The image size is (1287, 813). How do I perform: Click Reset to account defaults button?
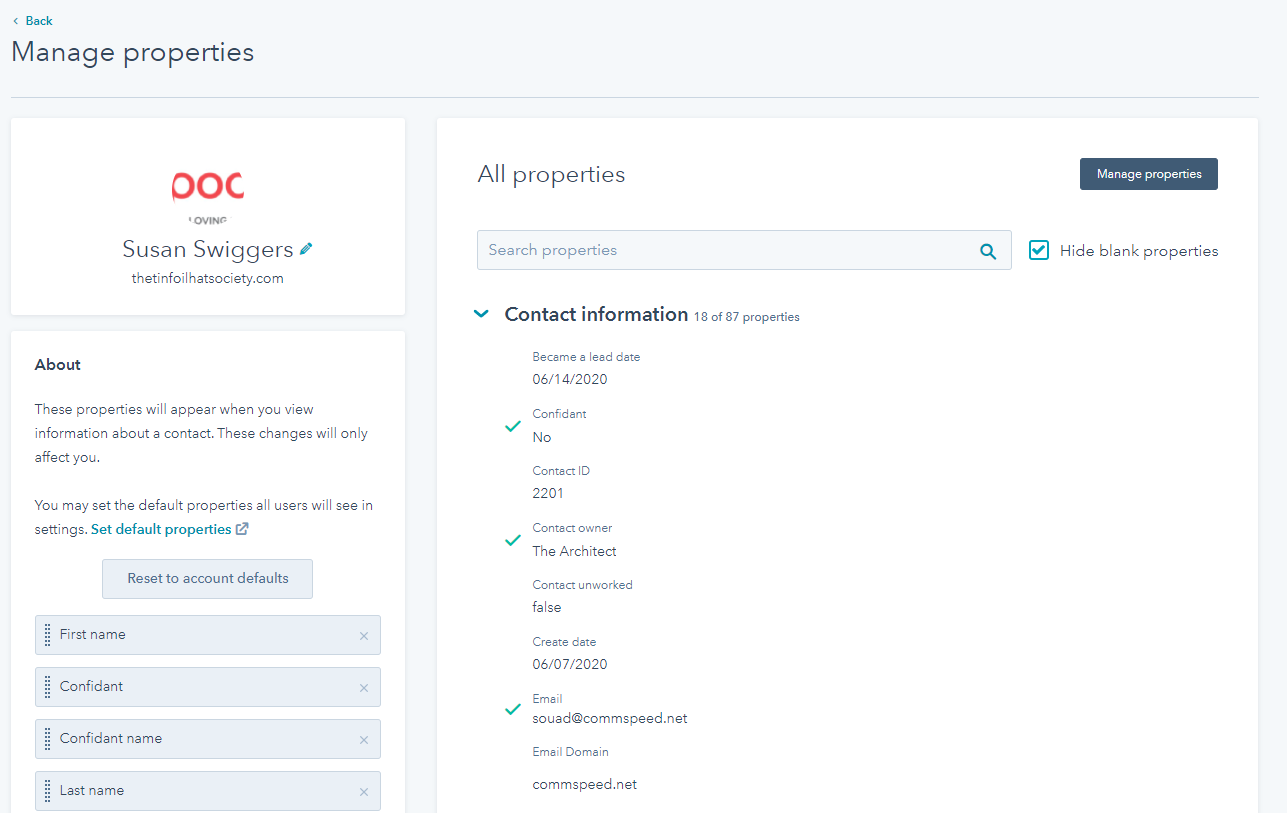click(x=208, y=579)
